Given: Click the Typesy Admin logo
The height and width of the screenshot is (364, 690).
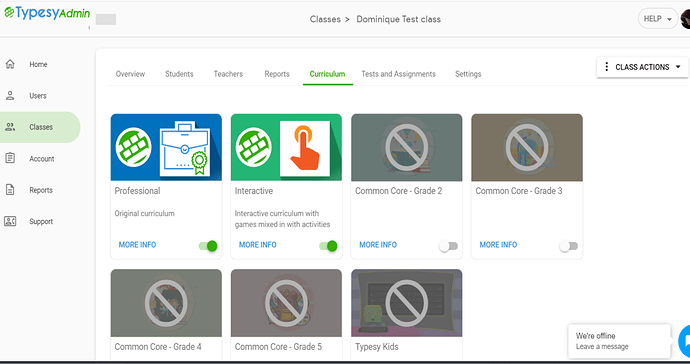Looking at the screenshot, I should [47, 13].
